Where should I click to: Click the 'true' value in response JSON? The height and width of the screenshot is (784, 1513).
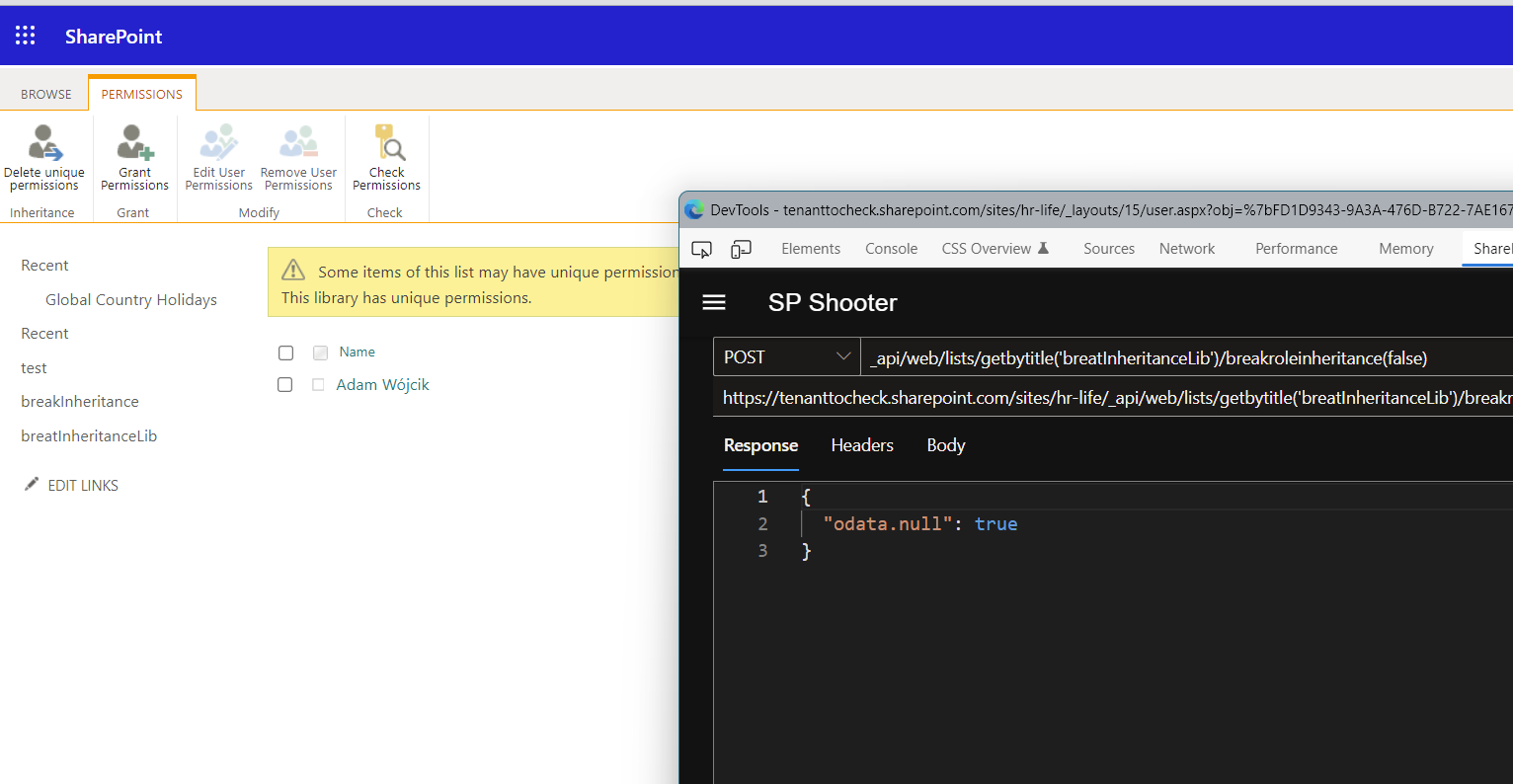point(995,524)
